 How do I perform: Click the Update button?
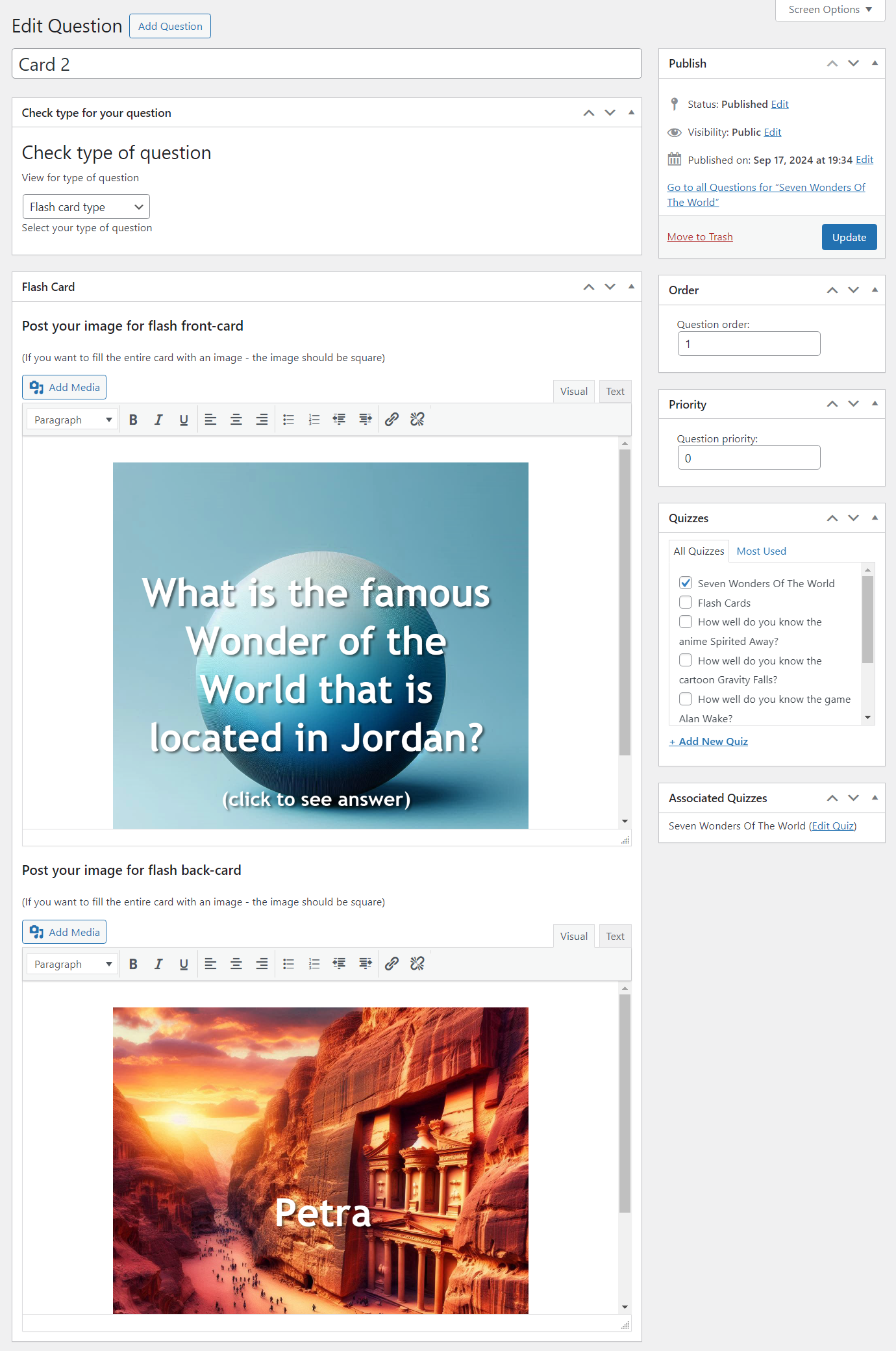coord(849,237)
